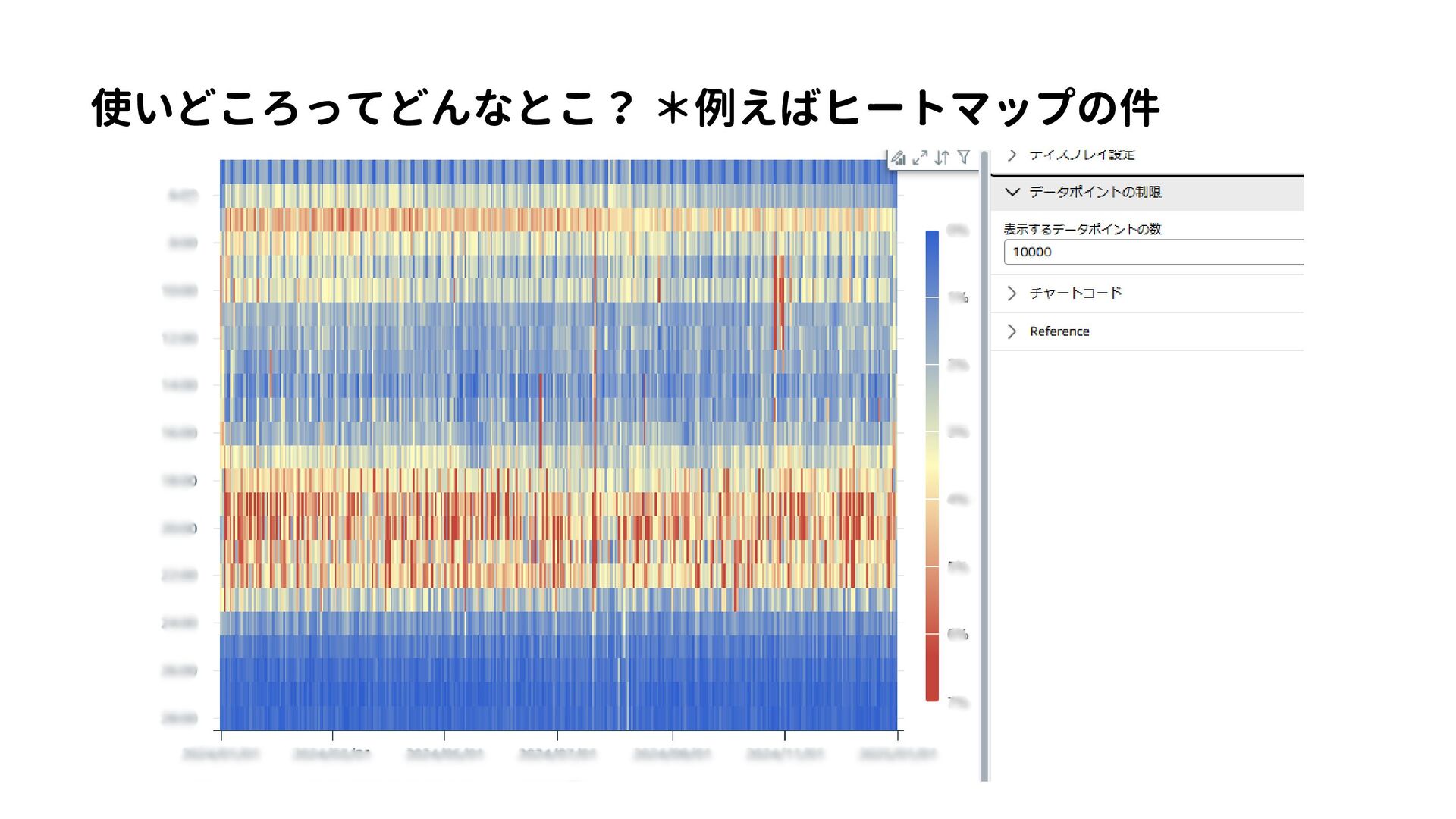Click the チャートコード label
Image resolution: width=1456 pixels, height=819 pixels.
coord(1075,293)
